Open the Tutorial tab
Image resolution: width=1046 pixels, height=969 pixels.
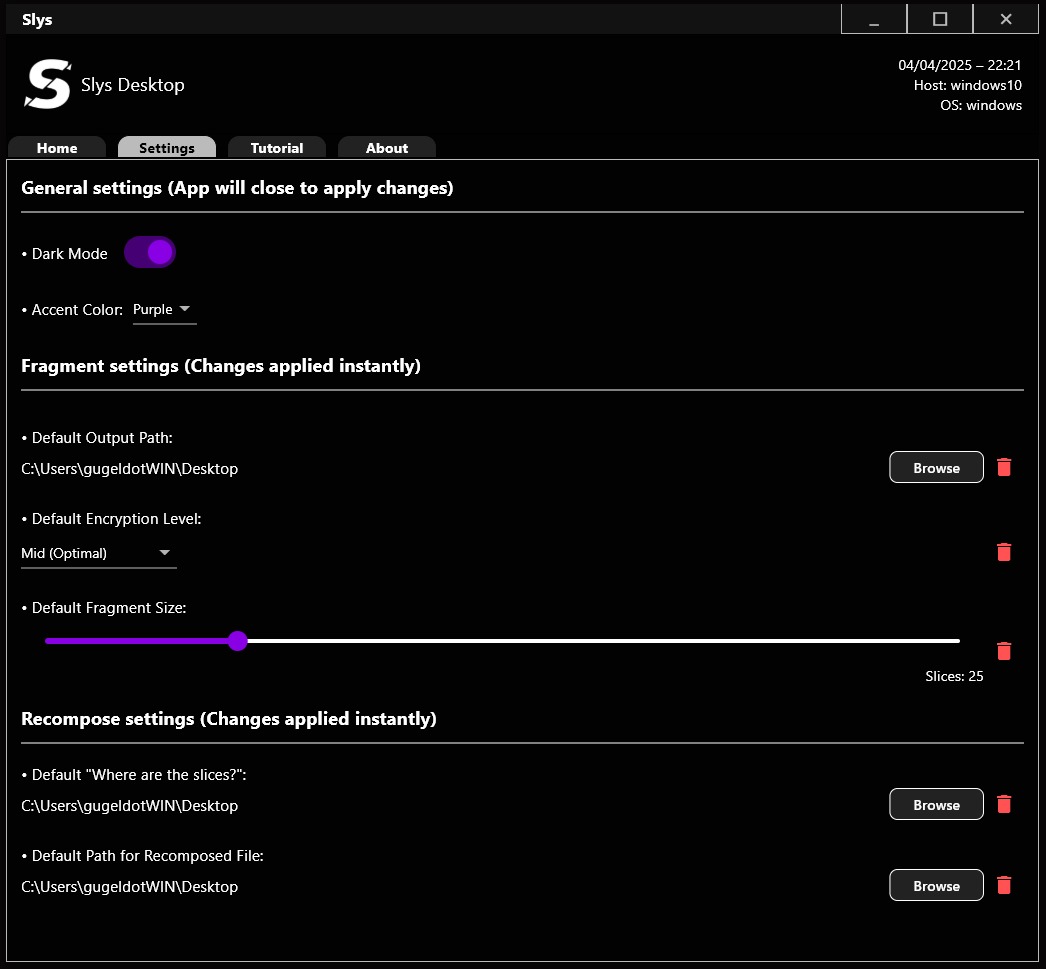click(277, 148)
